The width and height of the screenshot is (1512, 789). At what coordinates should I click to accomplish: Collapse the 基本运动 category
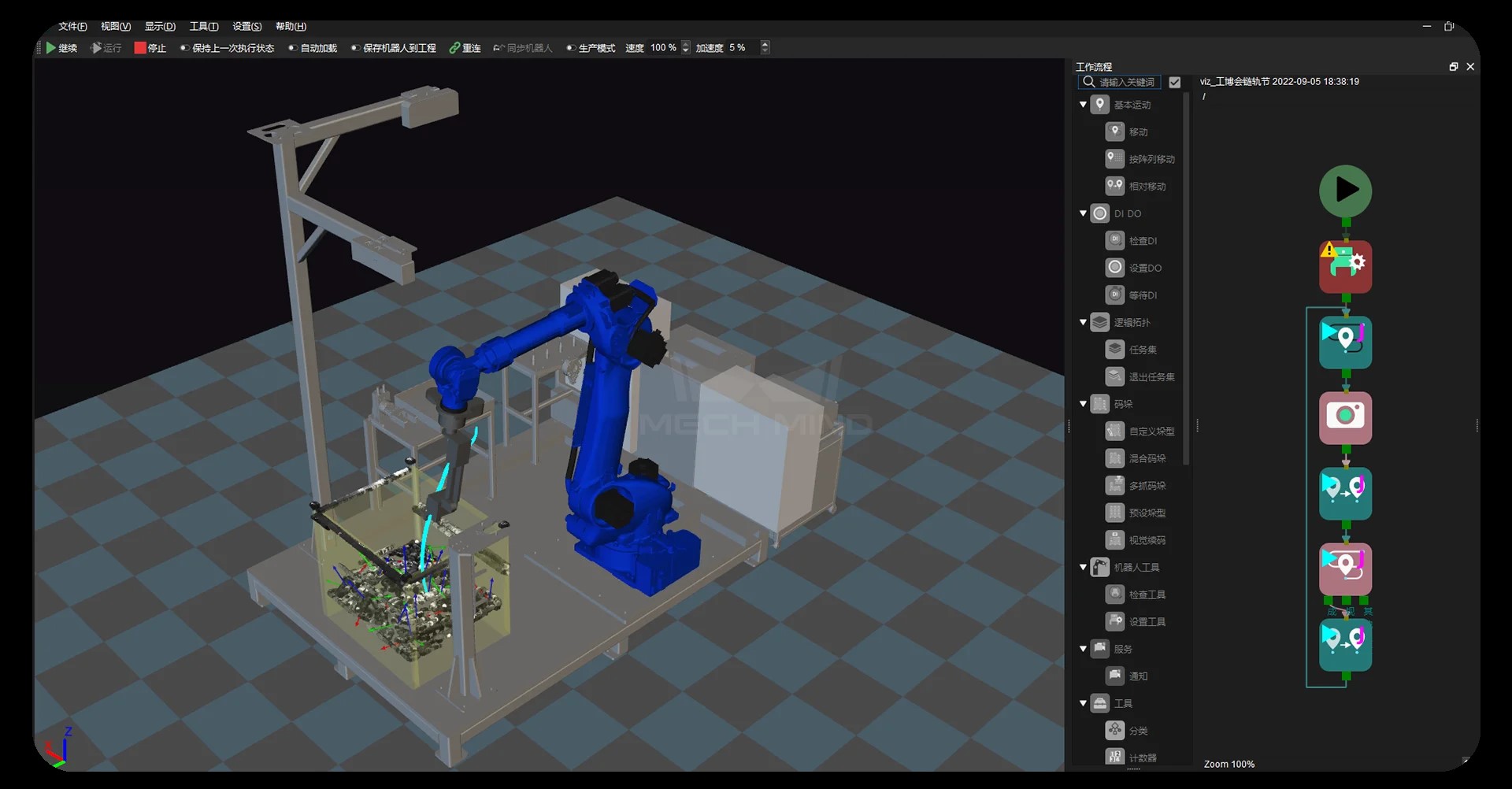1083,105
